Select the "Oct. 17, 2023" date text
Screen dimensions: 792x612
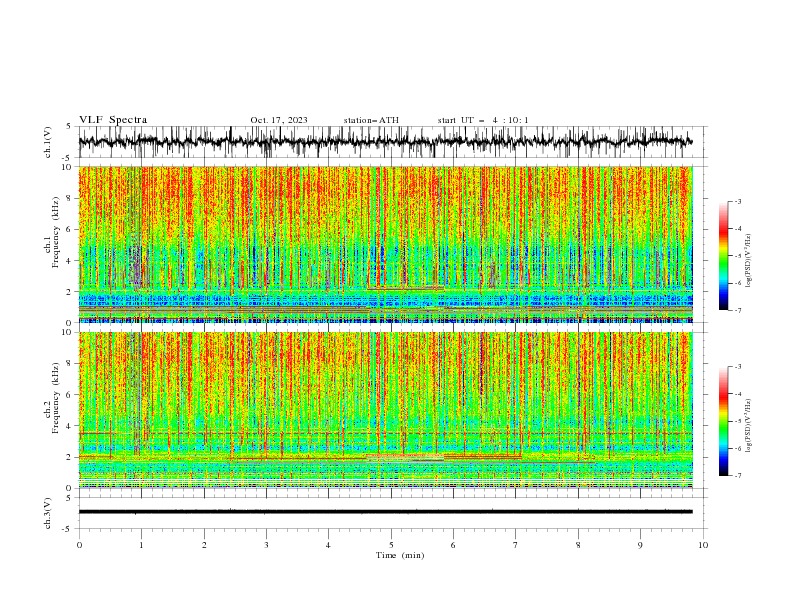tap(278, 120)
